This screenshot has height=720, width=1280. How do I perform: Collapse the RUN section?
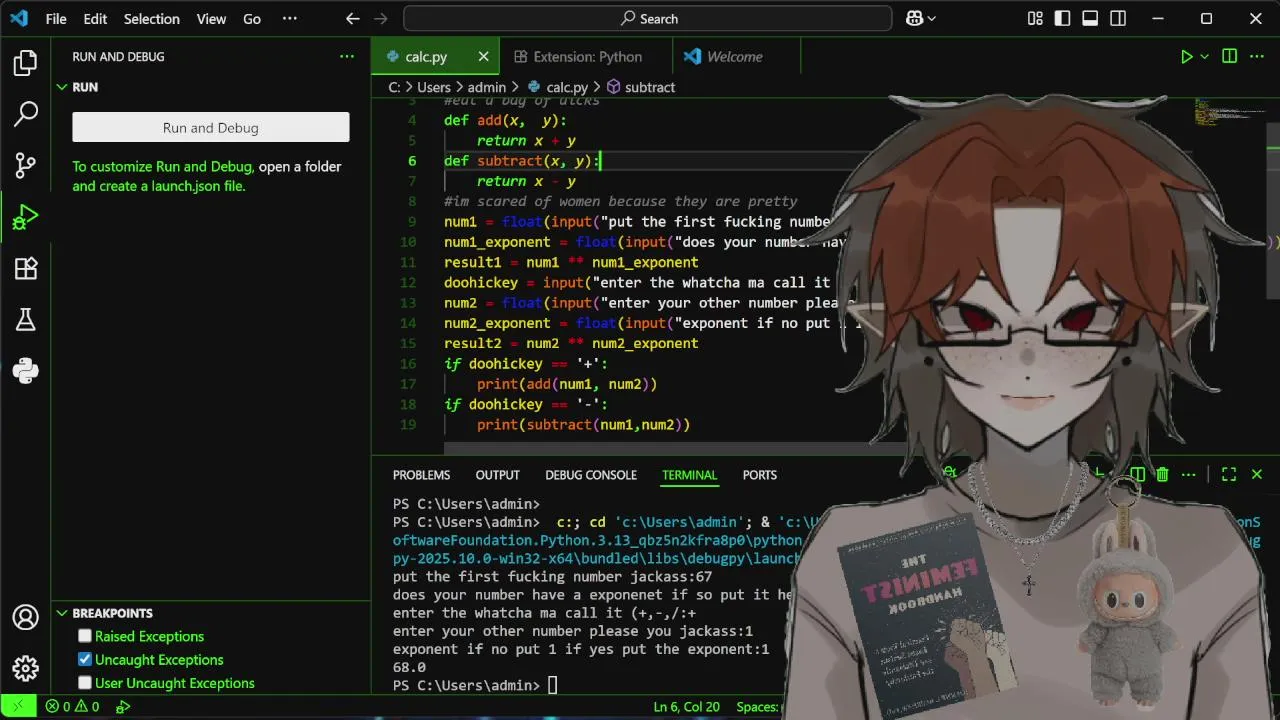61,87
